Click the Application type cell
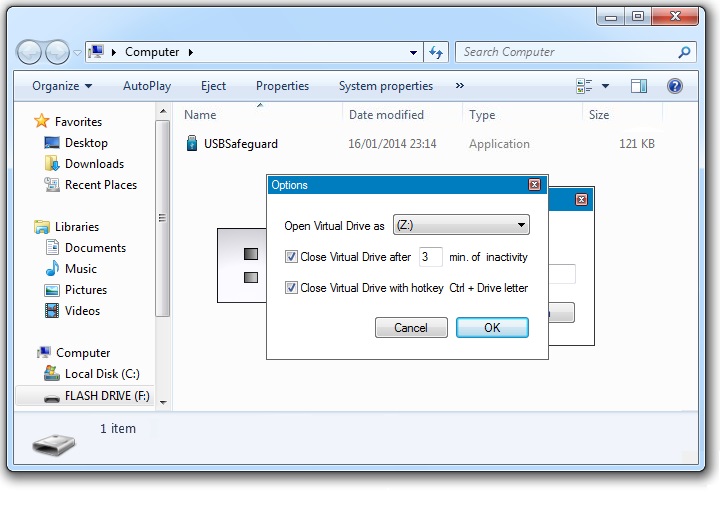Screen dimensions: 720x510 (x=499, y=144)
